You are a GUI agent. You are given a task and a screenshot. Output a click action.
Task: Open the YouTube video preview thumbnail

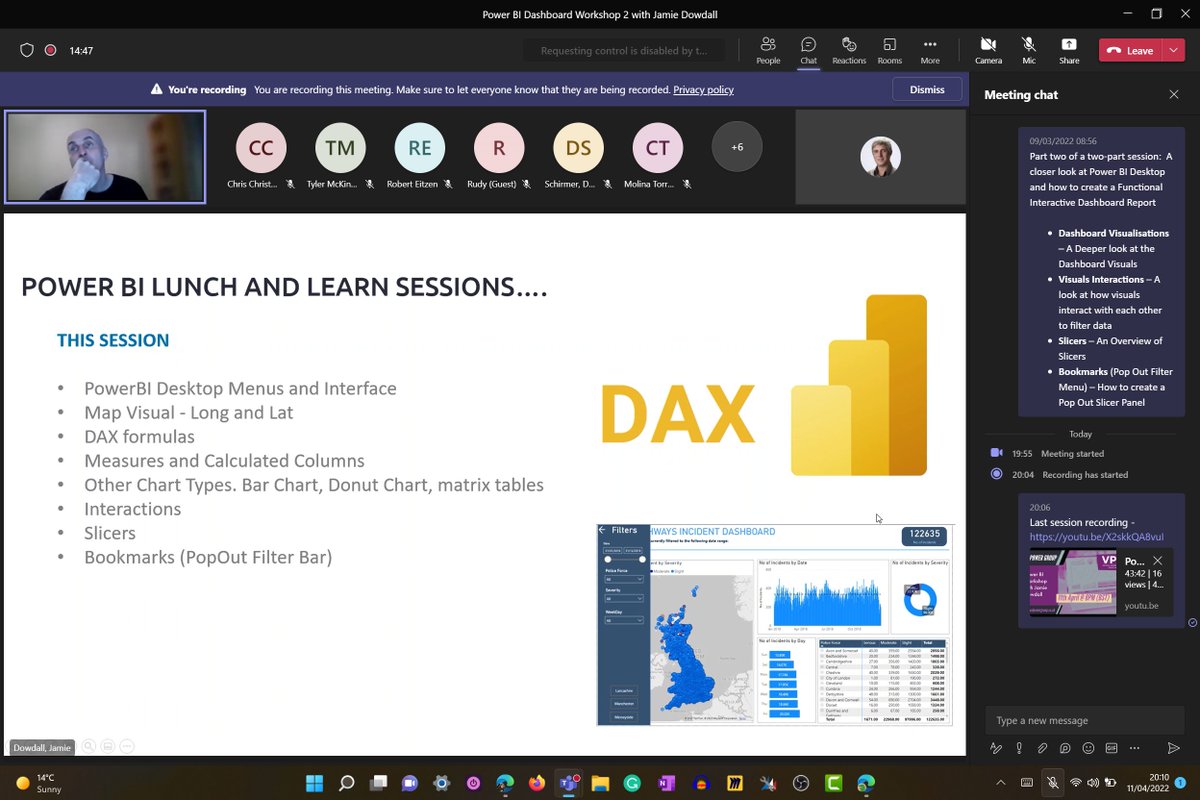coord(1073,582)
